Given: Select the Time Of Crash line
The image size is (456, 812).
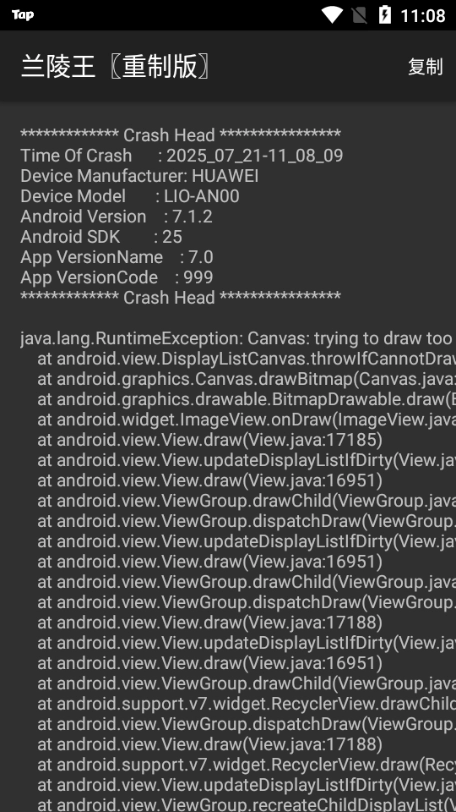Looking at the screenshot, I should click(182, 155).
